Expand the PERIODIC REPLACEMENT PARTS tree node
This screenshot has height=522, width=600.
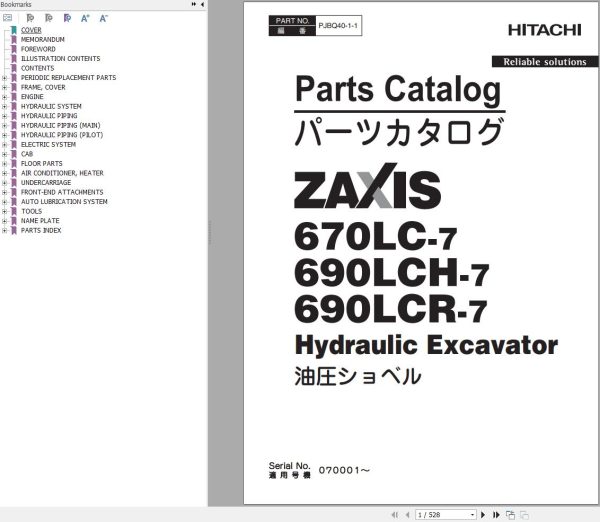[5, 78]
